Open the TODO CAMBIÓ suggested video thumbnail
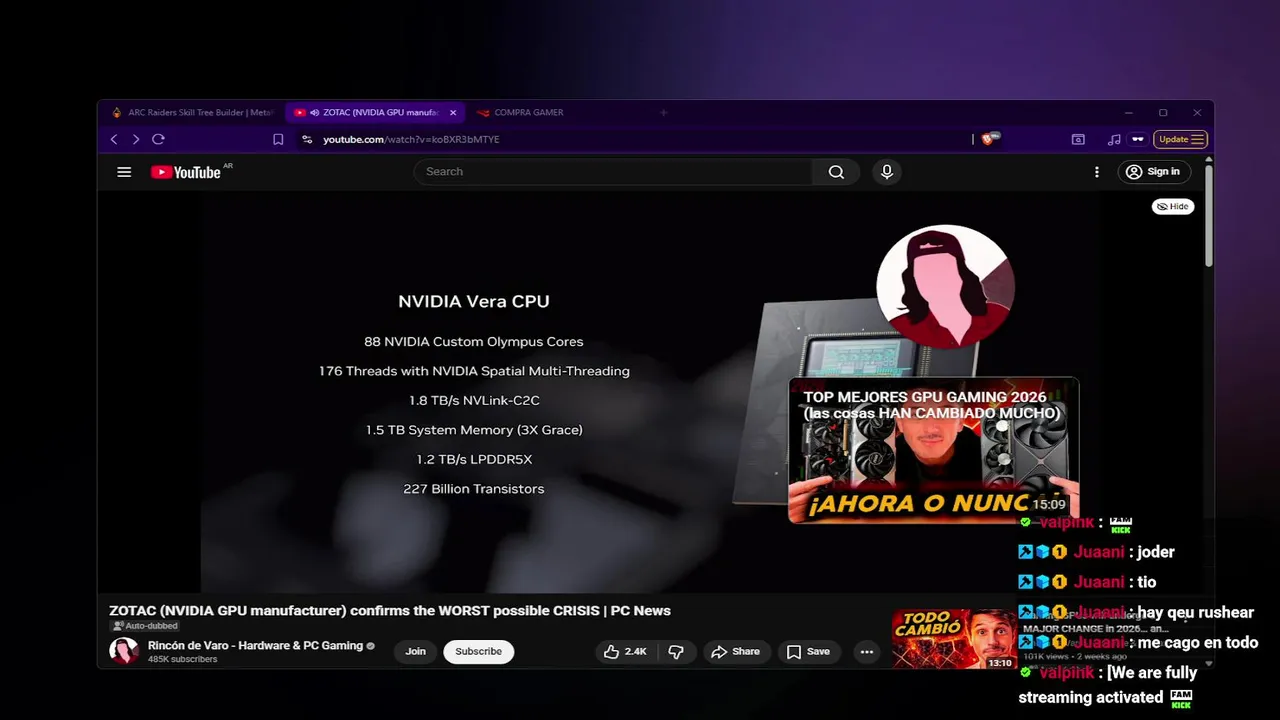This screenshot has width=1280, height=720. [954, 639]
